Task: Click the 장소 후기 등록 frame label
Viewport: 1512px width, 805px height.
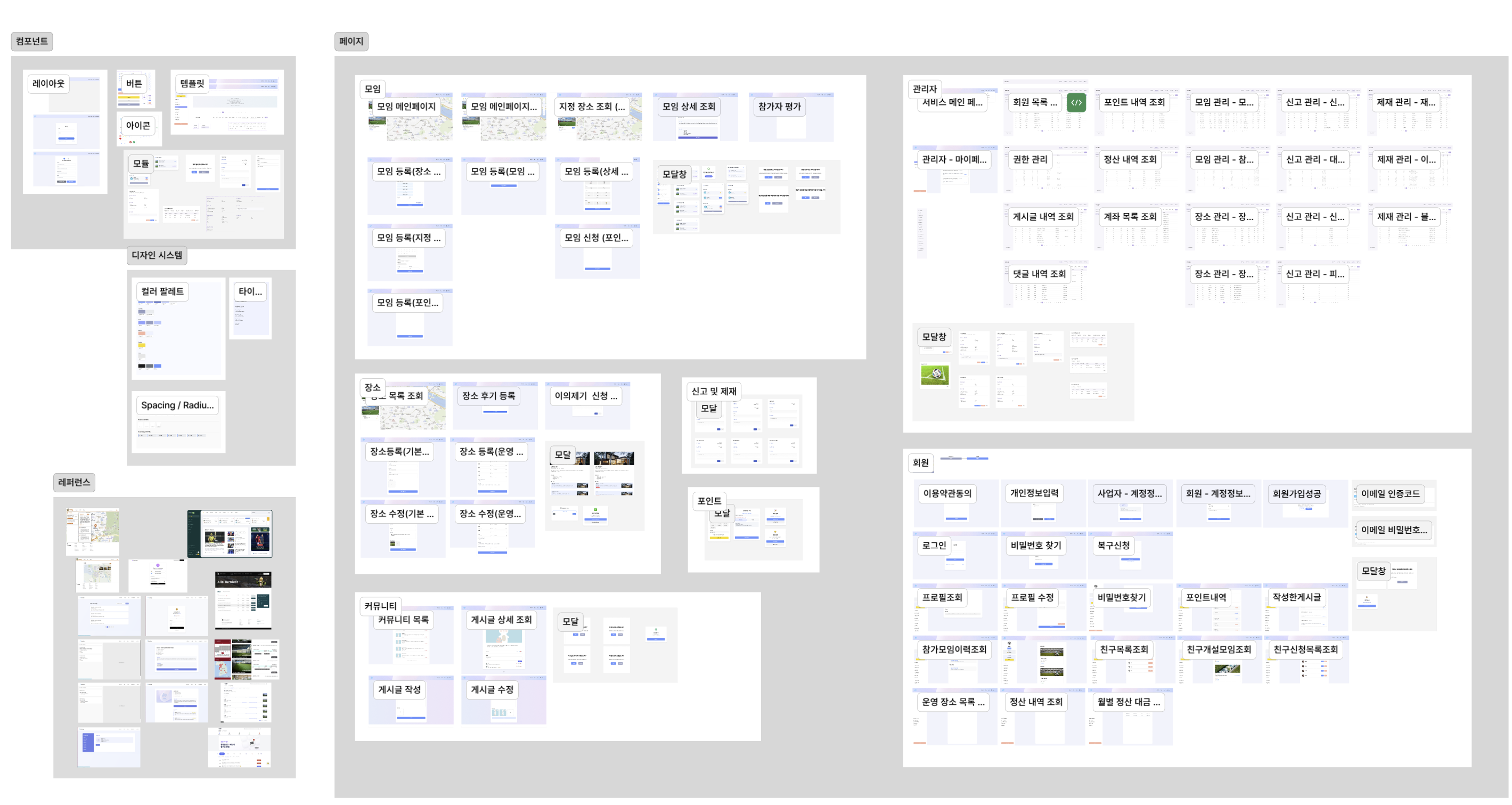Action: (488, 396)
